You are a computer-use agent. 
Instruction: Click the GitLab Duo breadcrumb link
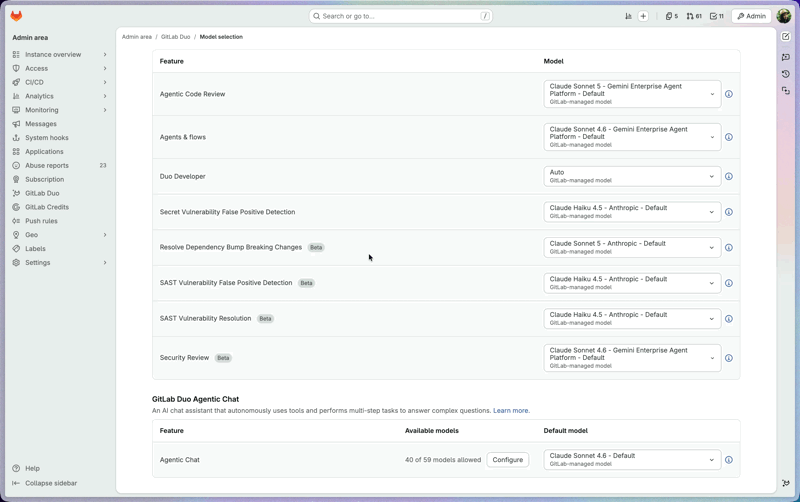[x=176, y=37]
